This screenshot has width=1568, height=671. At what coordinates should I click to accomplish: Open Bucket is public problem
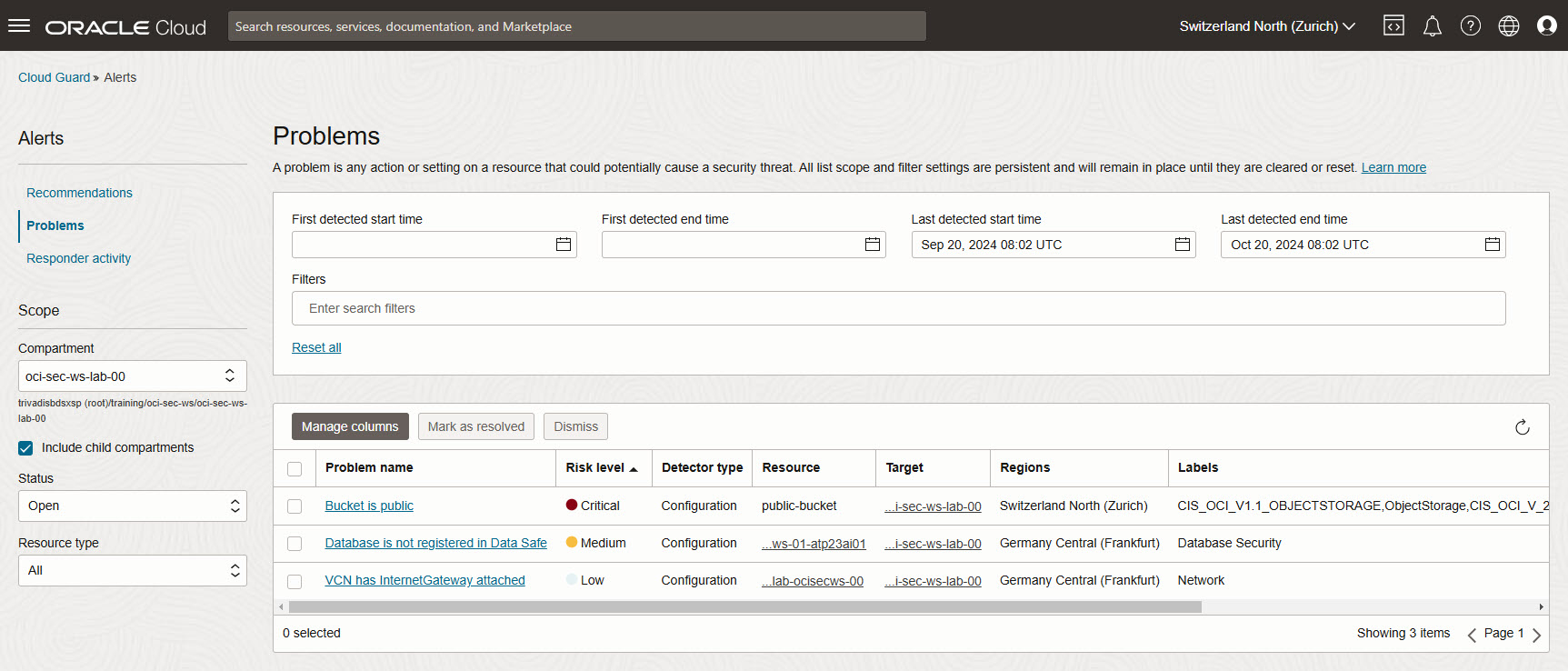point(369,506)
